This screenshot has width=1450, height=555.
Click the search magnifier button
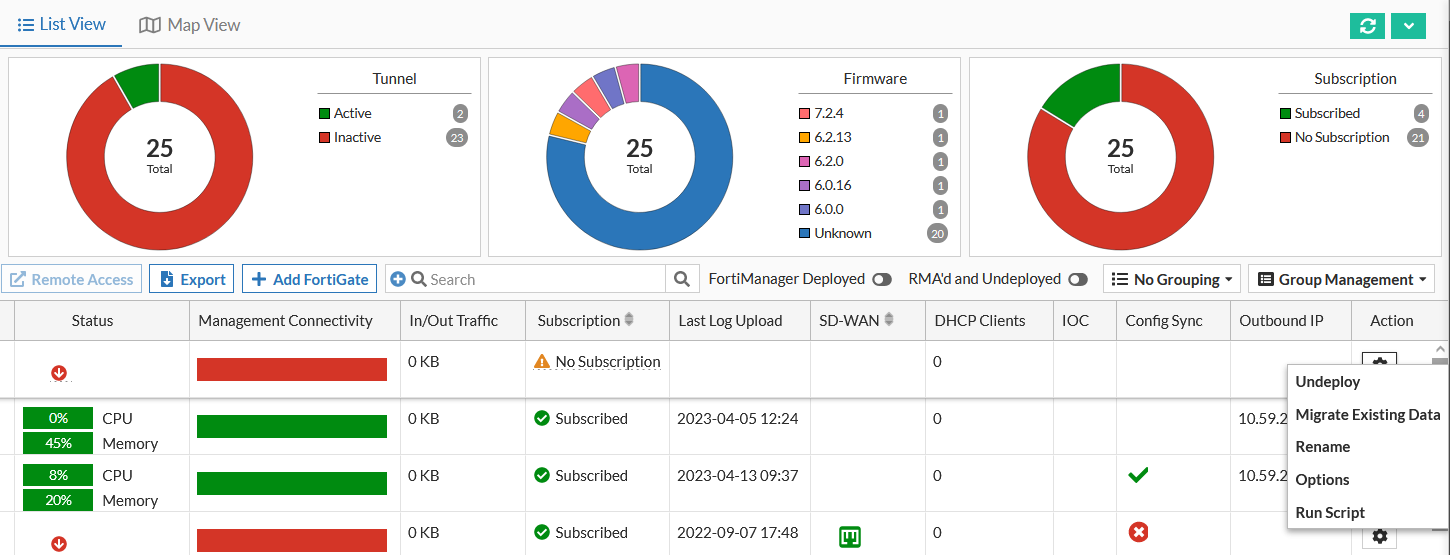(682, 279)
